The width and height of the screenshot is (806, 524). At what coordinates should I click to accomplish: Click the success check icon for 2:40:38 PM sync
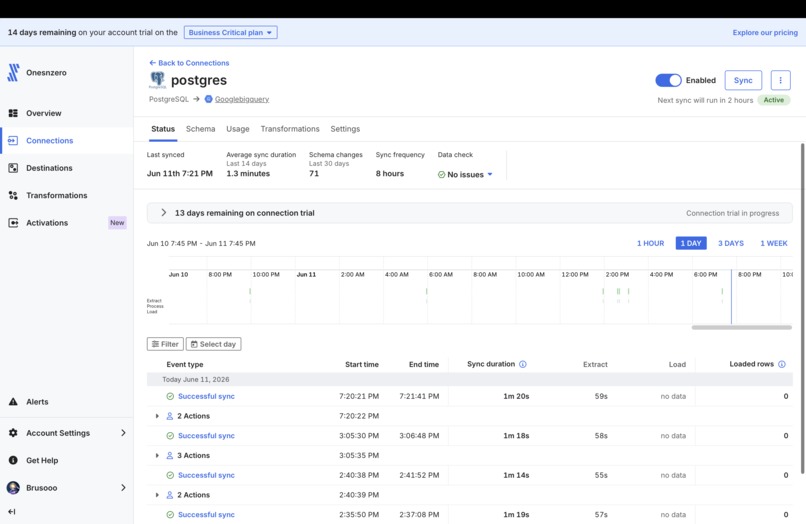coord(170,475)
